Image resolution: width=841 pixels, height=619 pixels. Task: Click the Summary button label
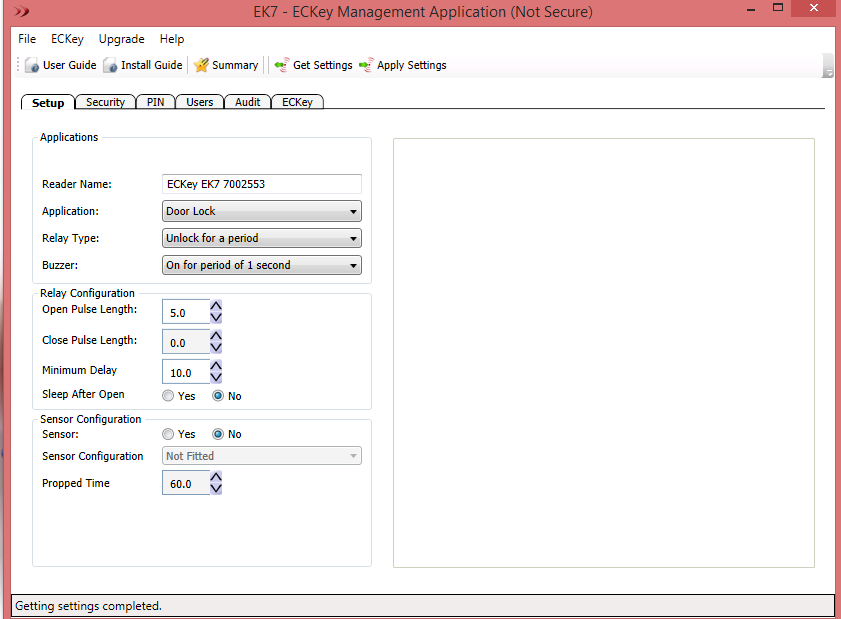pos(235,65)
